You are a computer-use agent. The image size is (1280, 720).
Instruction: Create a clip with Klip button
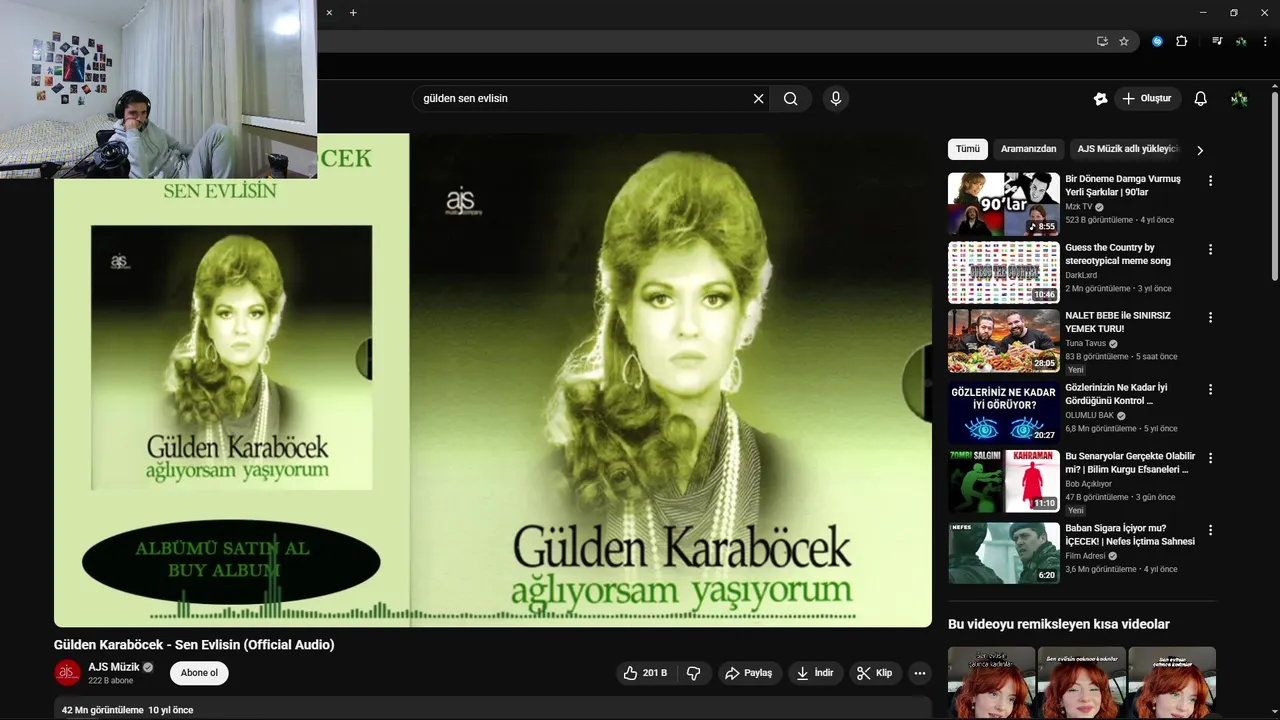click(x=875, y=673)
